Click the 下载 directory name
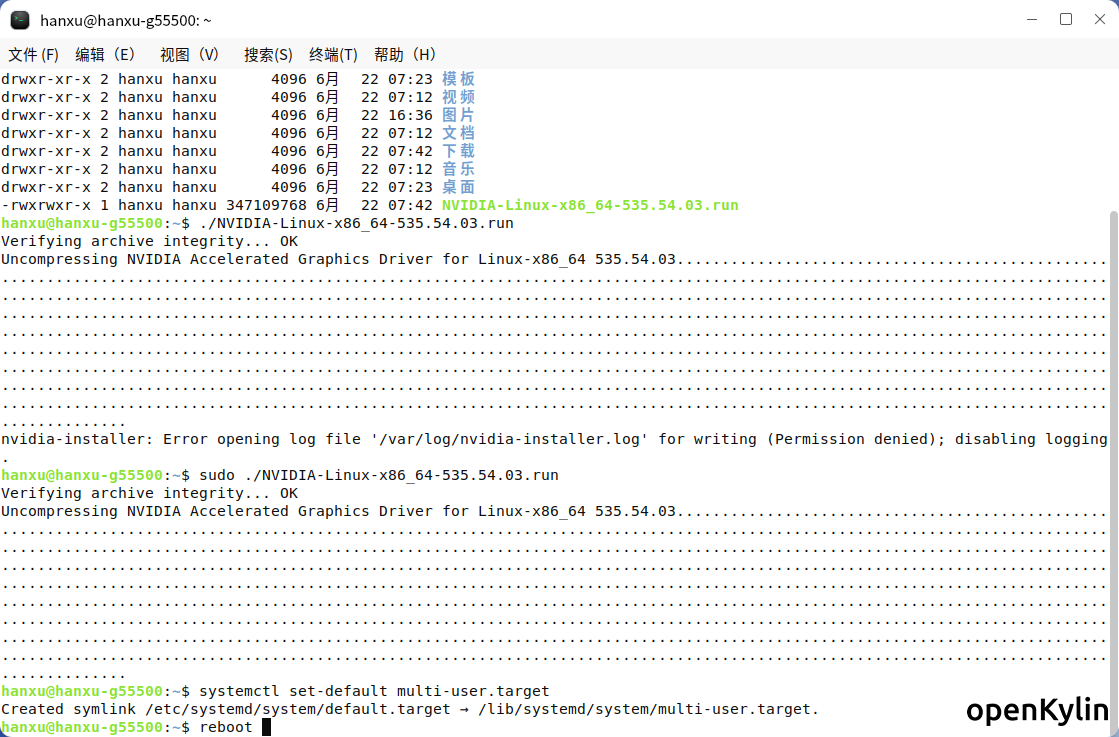The width and height of the screenshot is (1119, 737). (x=458, y=151)
